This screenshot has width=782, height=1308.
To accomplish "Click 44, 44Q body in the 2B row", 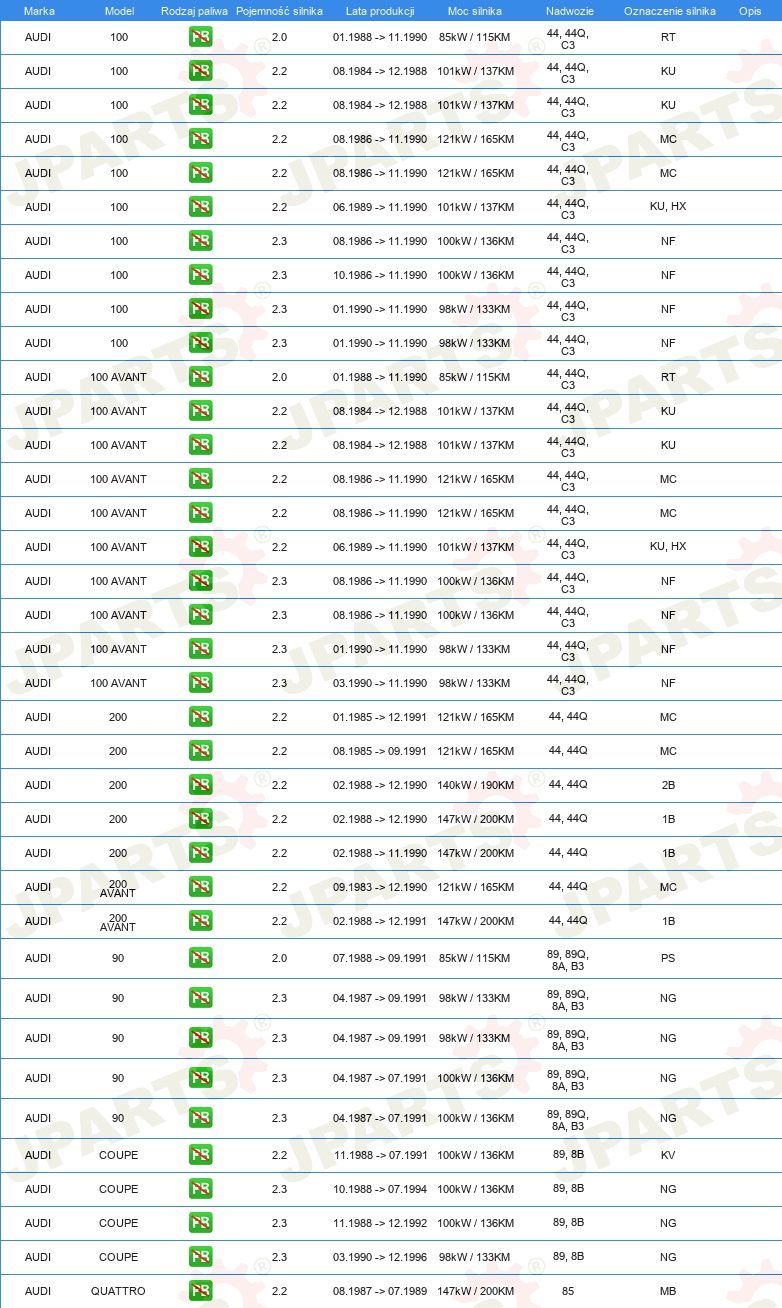I will 568,784.
